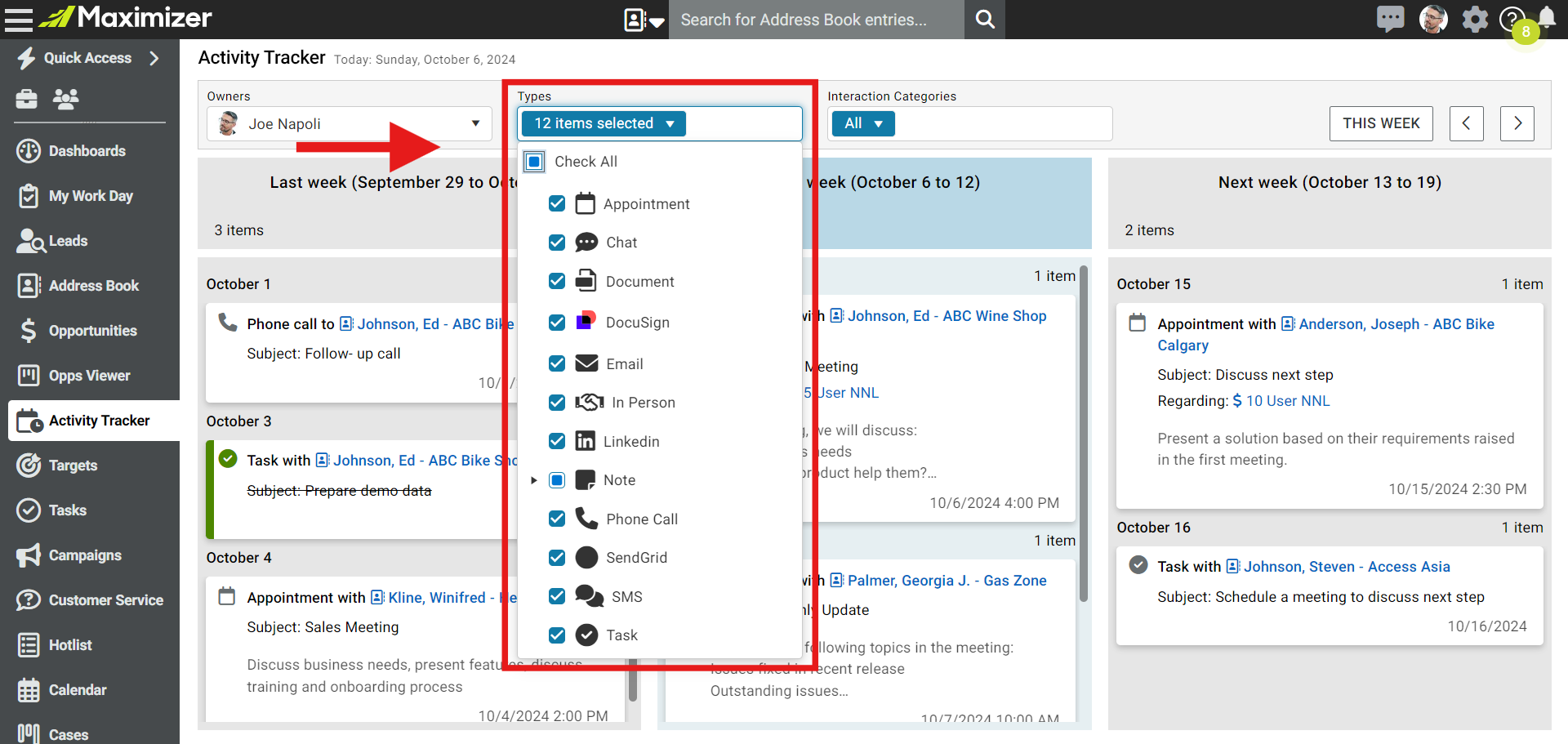
Task: Uncheck the SendGrid type
Action: pos(557,558)
